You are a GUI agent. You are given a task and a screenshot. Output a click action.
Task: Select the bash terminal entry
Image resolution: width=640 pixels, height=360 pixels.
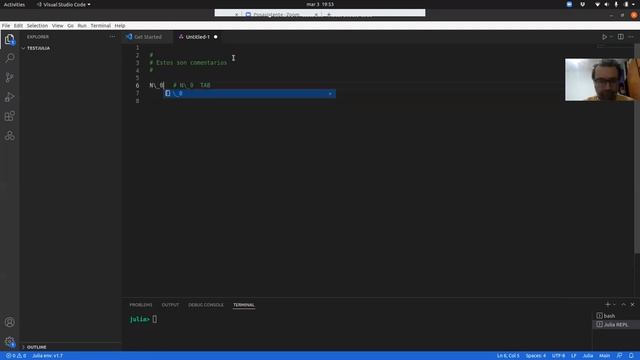[616, 316]
